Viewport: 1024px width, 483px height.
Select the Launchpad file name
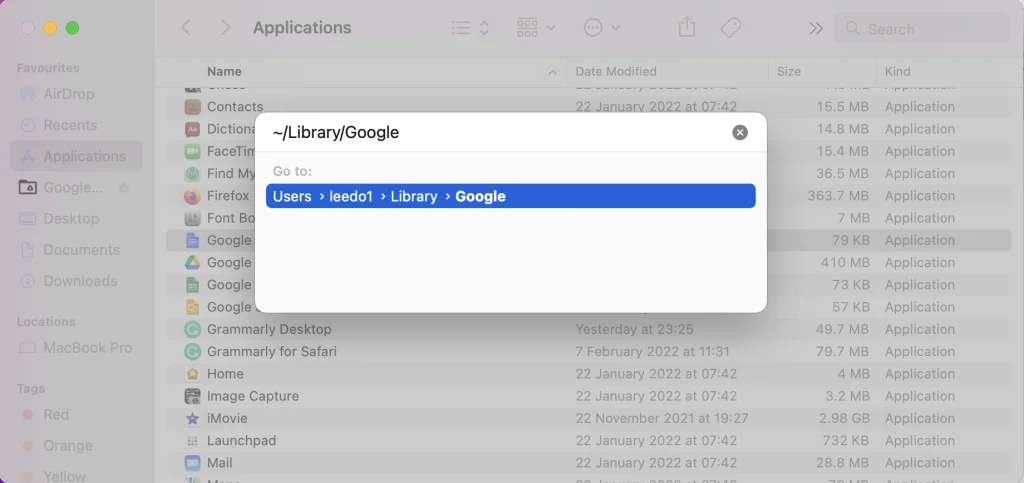point(242,441)
